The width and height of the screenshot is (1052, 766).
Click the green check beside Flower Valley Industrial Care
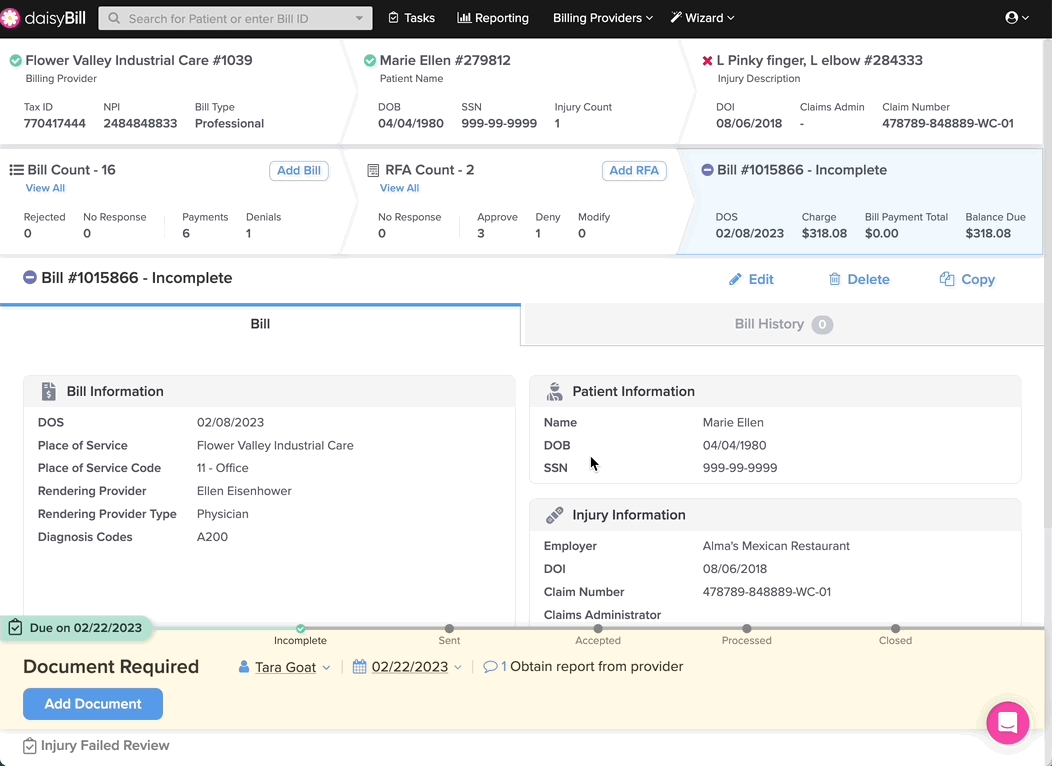[15, 60]
